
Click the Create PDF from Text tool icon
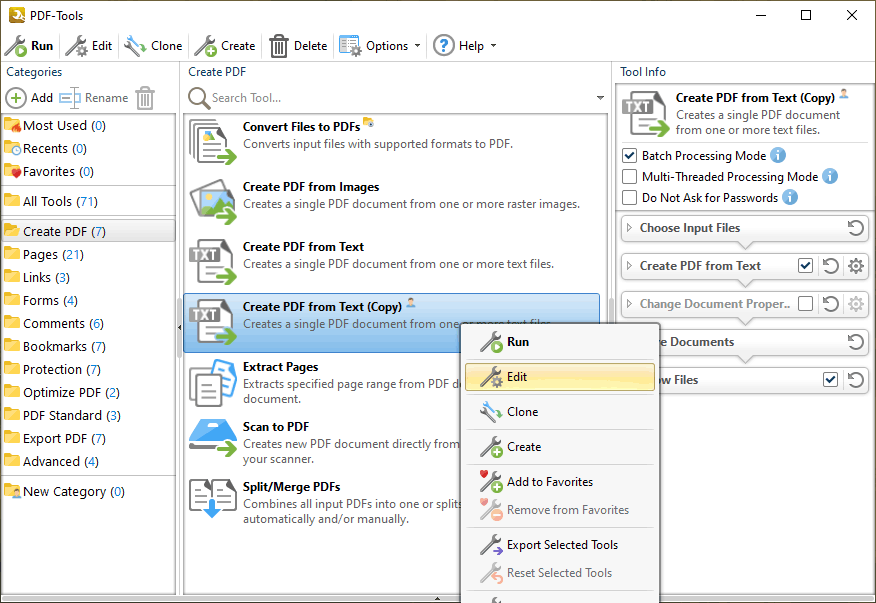(x=212, y=262)
